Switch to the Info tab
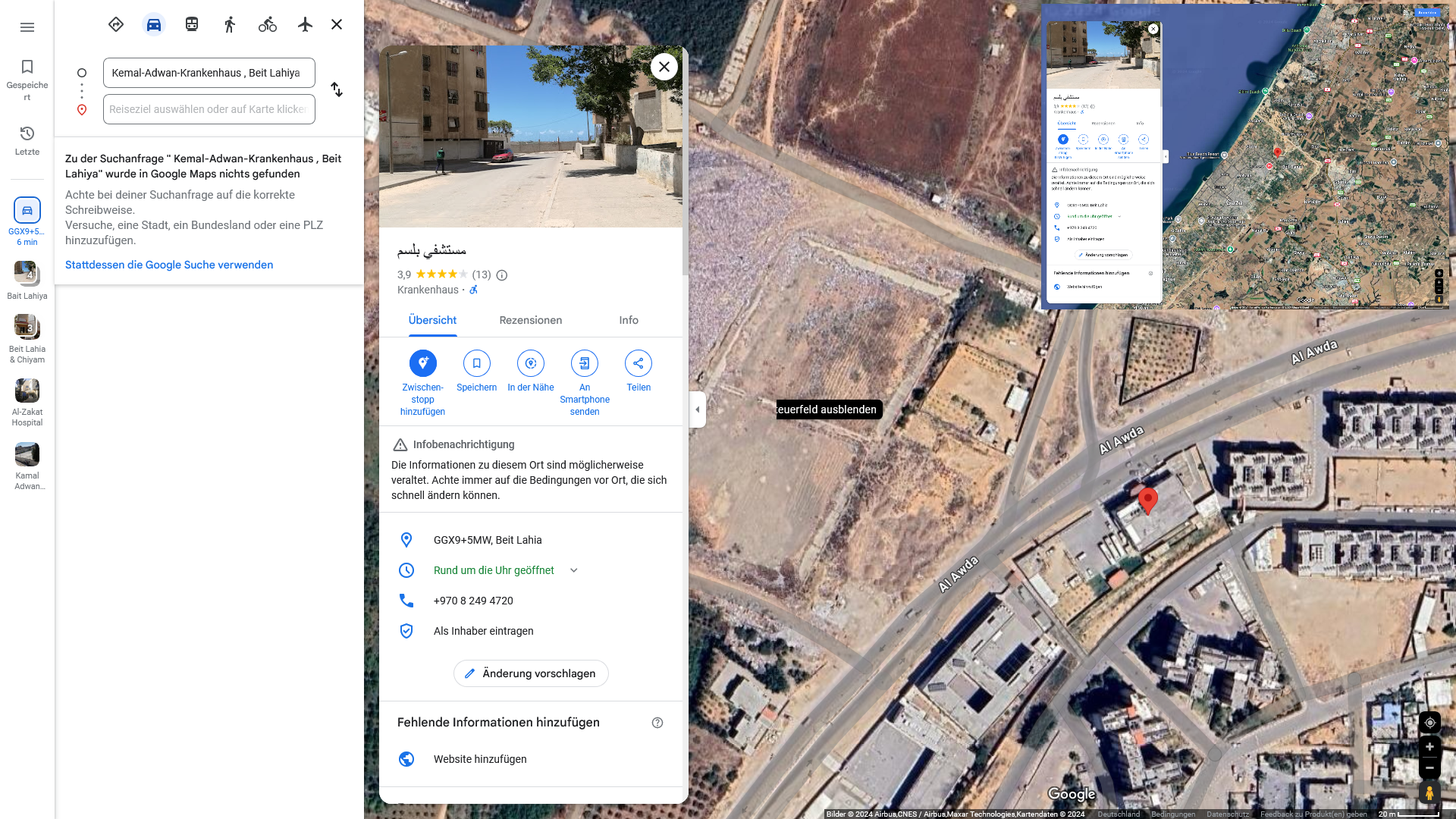 pos(628,320)
